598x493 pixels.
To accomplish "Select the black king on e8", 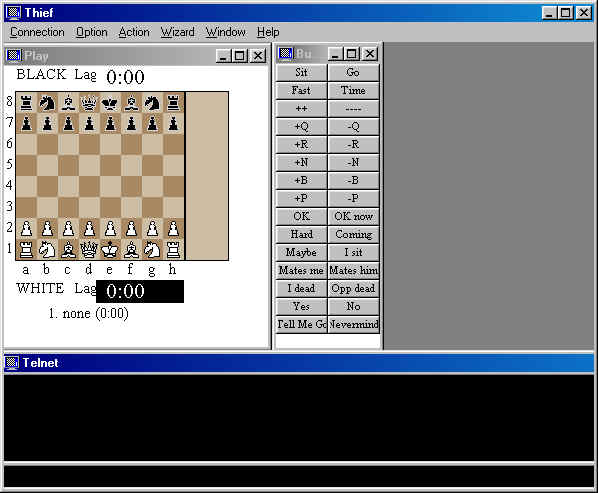I will [111, 103].
